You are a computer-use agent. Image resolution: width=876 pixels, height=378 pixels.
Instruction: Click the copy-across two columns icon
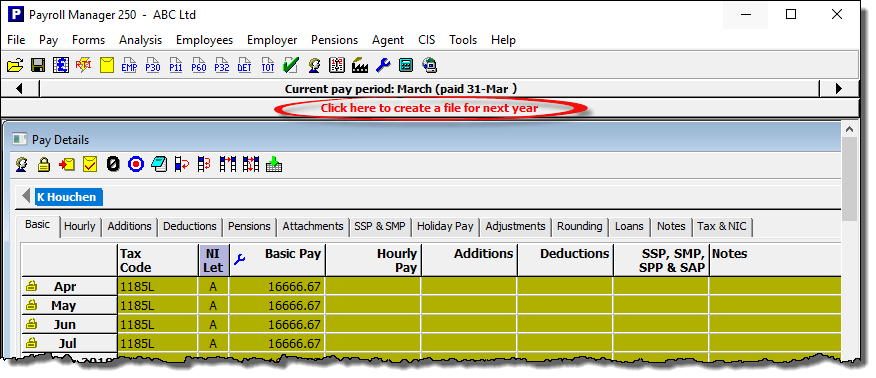(x=227, y=164)
